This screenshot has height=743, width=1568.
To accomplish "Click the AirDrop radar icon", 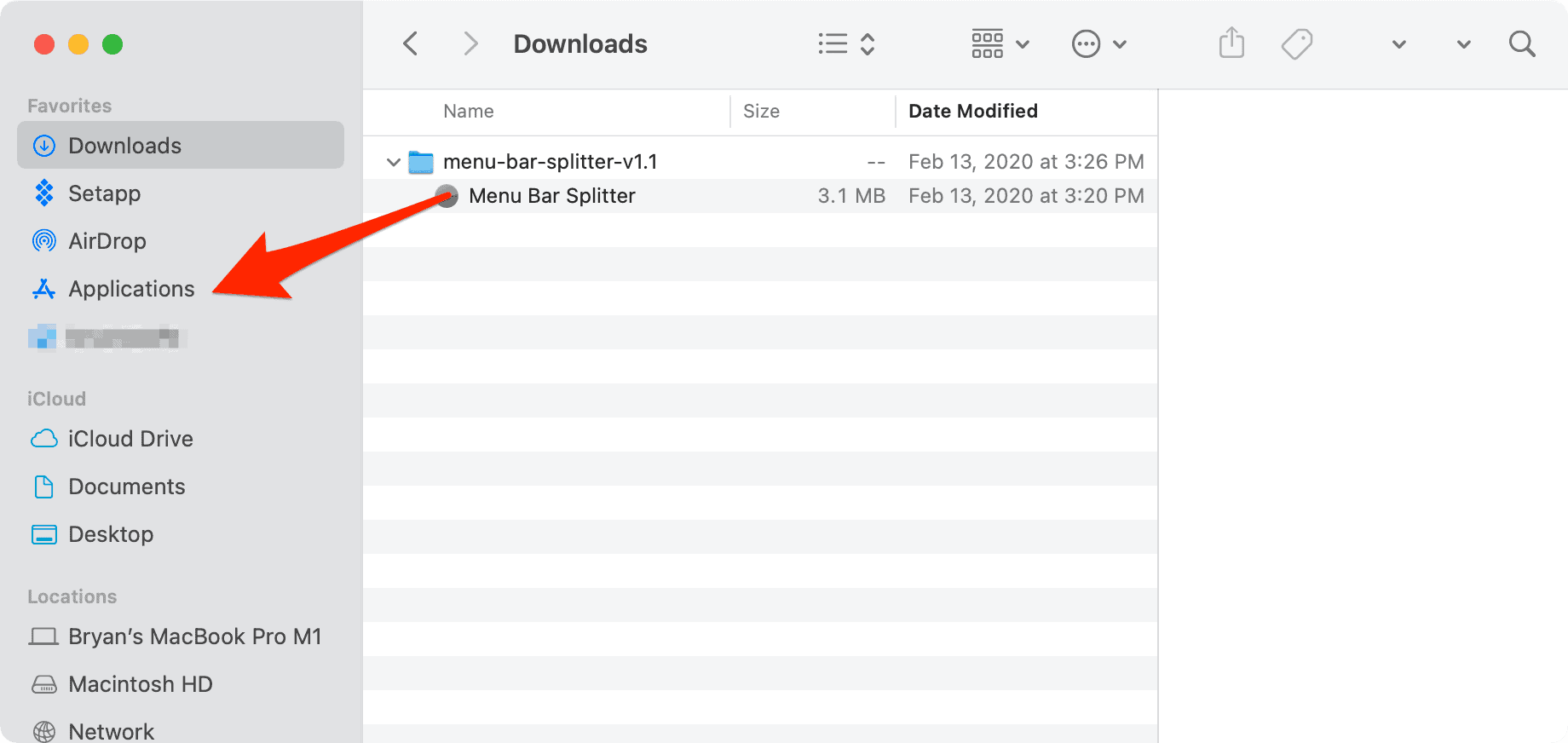I will [x=44, y=241].
